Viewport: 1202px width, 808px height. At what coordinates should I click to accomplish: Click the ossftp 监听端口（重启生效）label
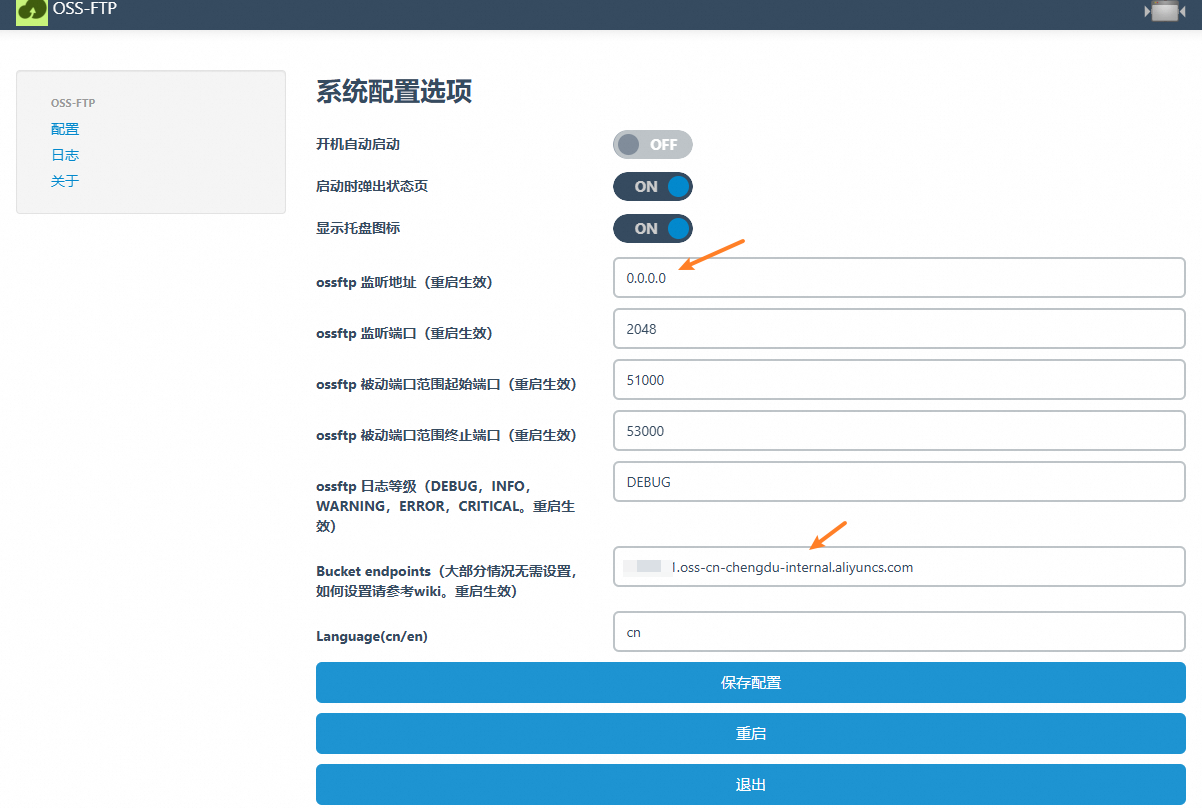pyautogui.click(x=404, y=333)
